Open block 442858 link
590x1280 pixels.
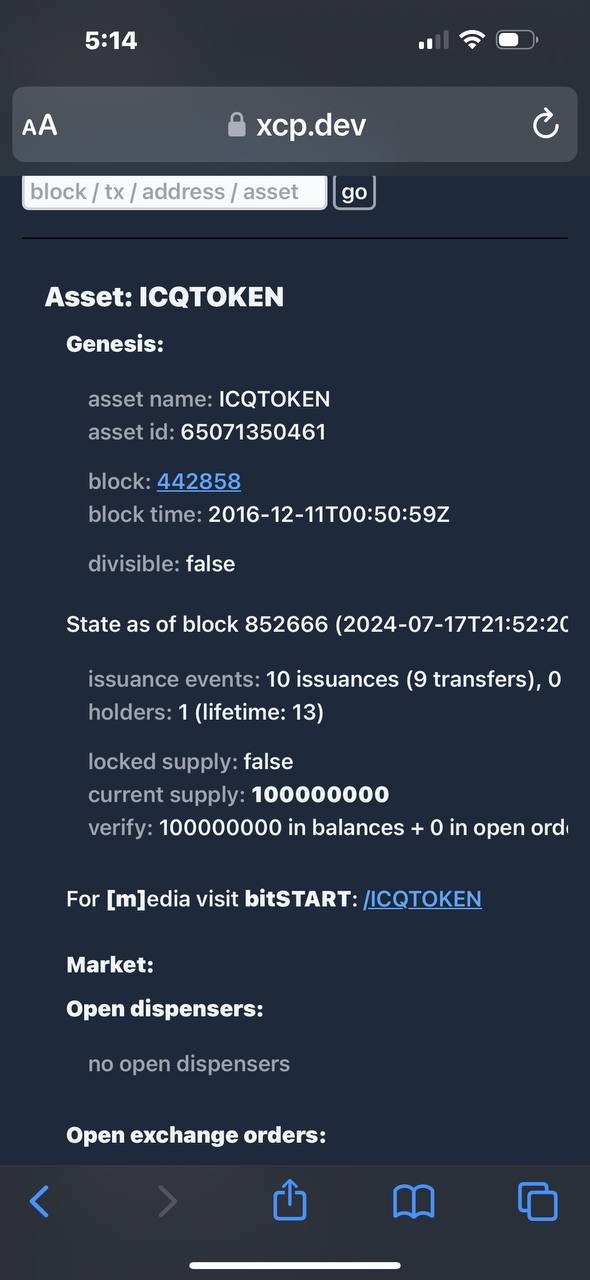tap(199, 481)
